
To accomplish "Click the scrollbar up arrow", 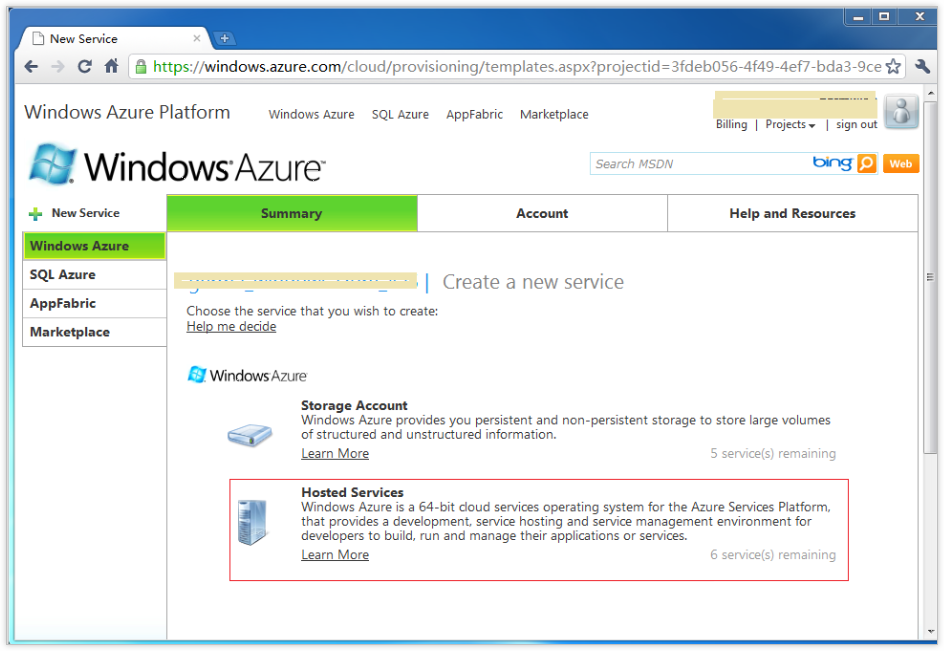I will coord(931,93).
